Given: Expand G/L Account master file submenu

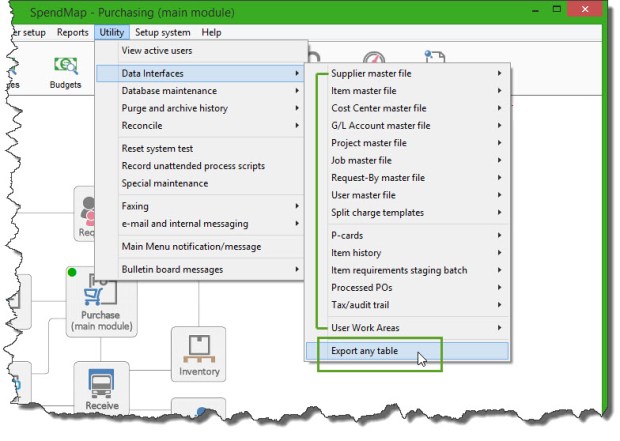Looking at the screenshot, I should [407, 126].
